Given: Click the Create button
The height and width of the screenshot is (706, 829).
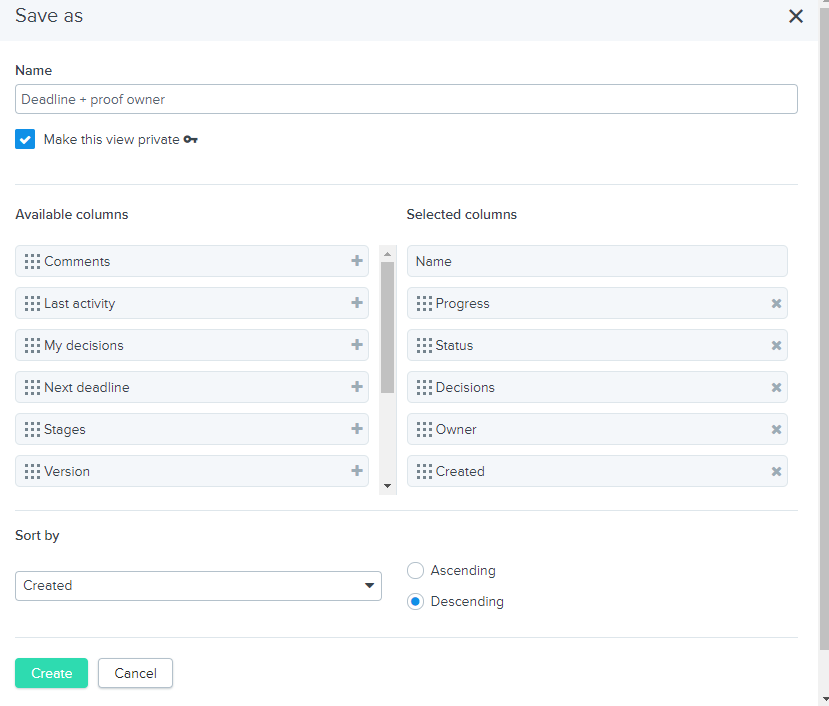Looking at the screenshot, I should coord(51,673).
